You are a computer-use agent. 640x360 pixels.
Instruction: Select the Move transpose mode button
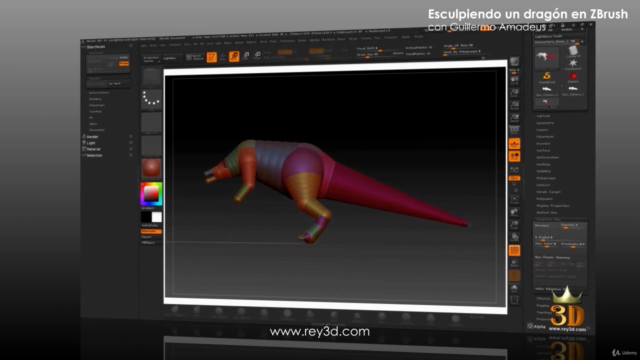pos(234,56)
